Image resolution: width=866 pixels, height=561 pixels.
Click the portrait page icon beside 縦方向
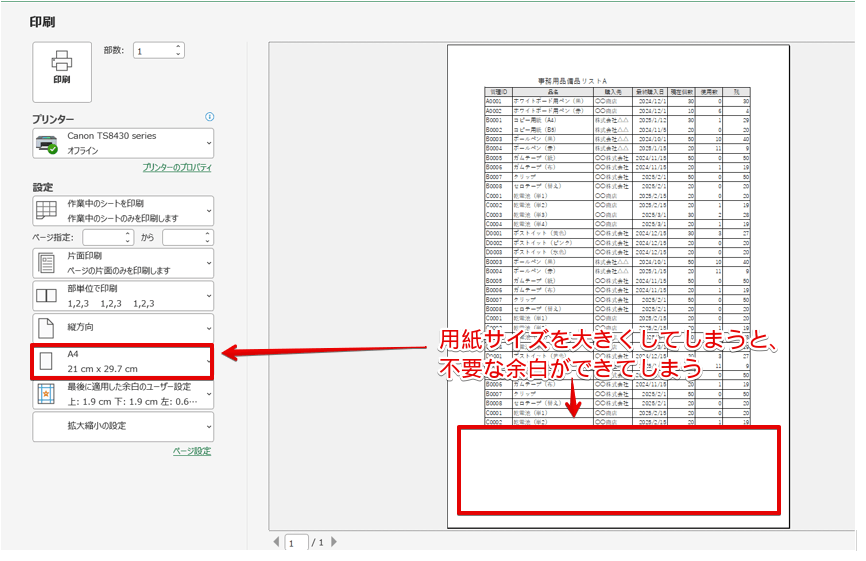[46, 327]
